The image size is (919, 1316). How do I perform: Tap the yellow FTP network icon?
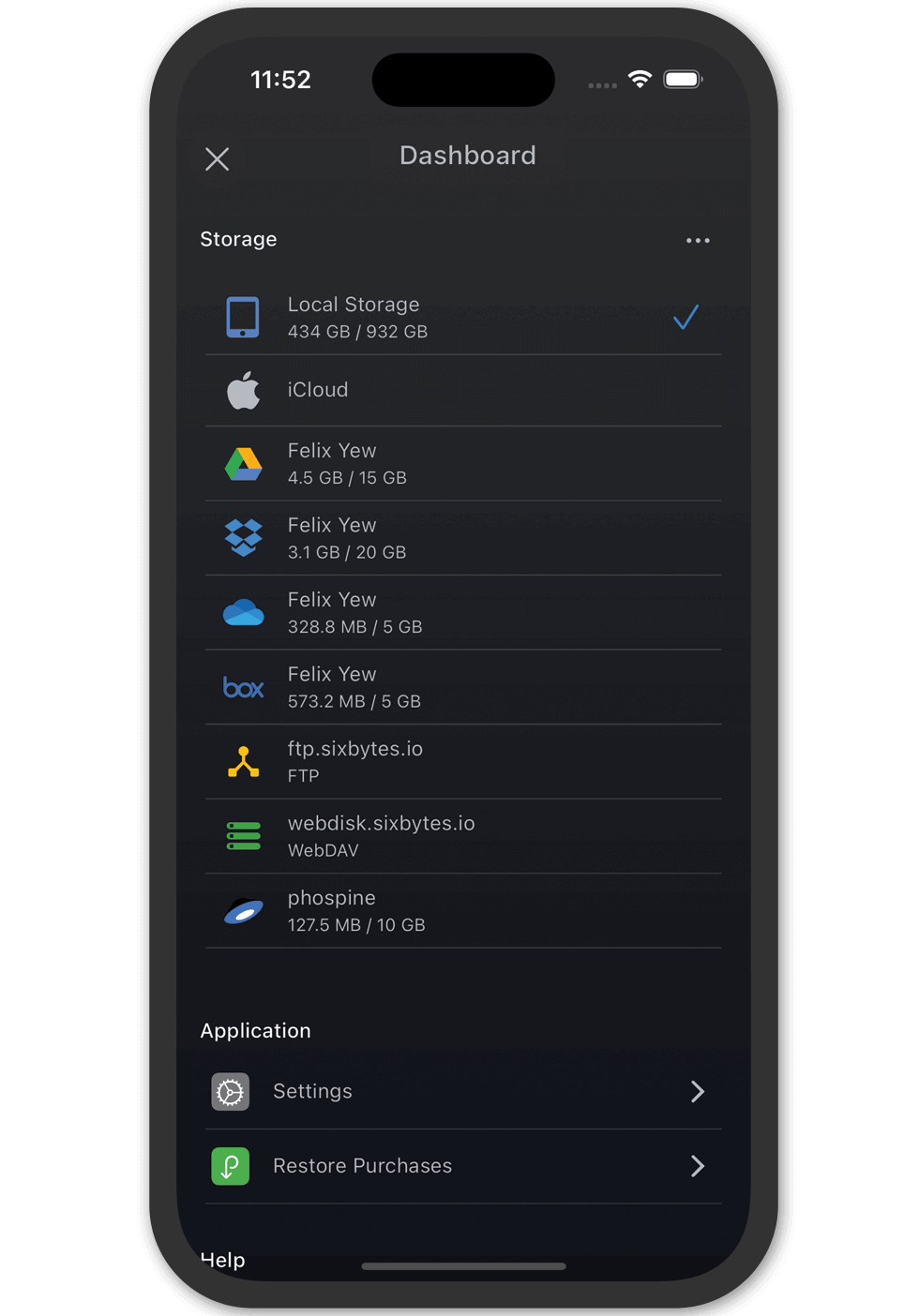[x=243, y=762]
